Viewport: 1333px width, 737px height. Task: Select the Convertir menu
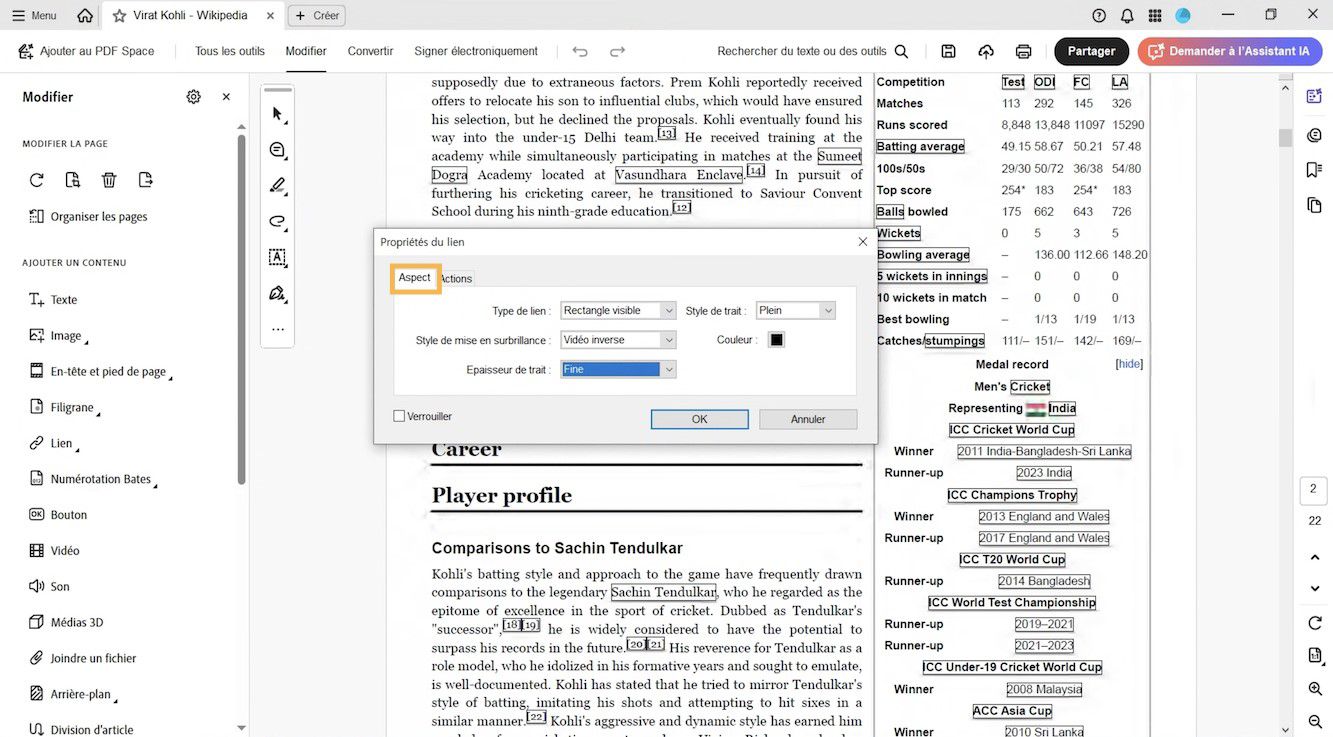coord(370,51)
